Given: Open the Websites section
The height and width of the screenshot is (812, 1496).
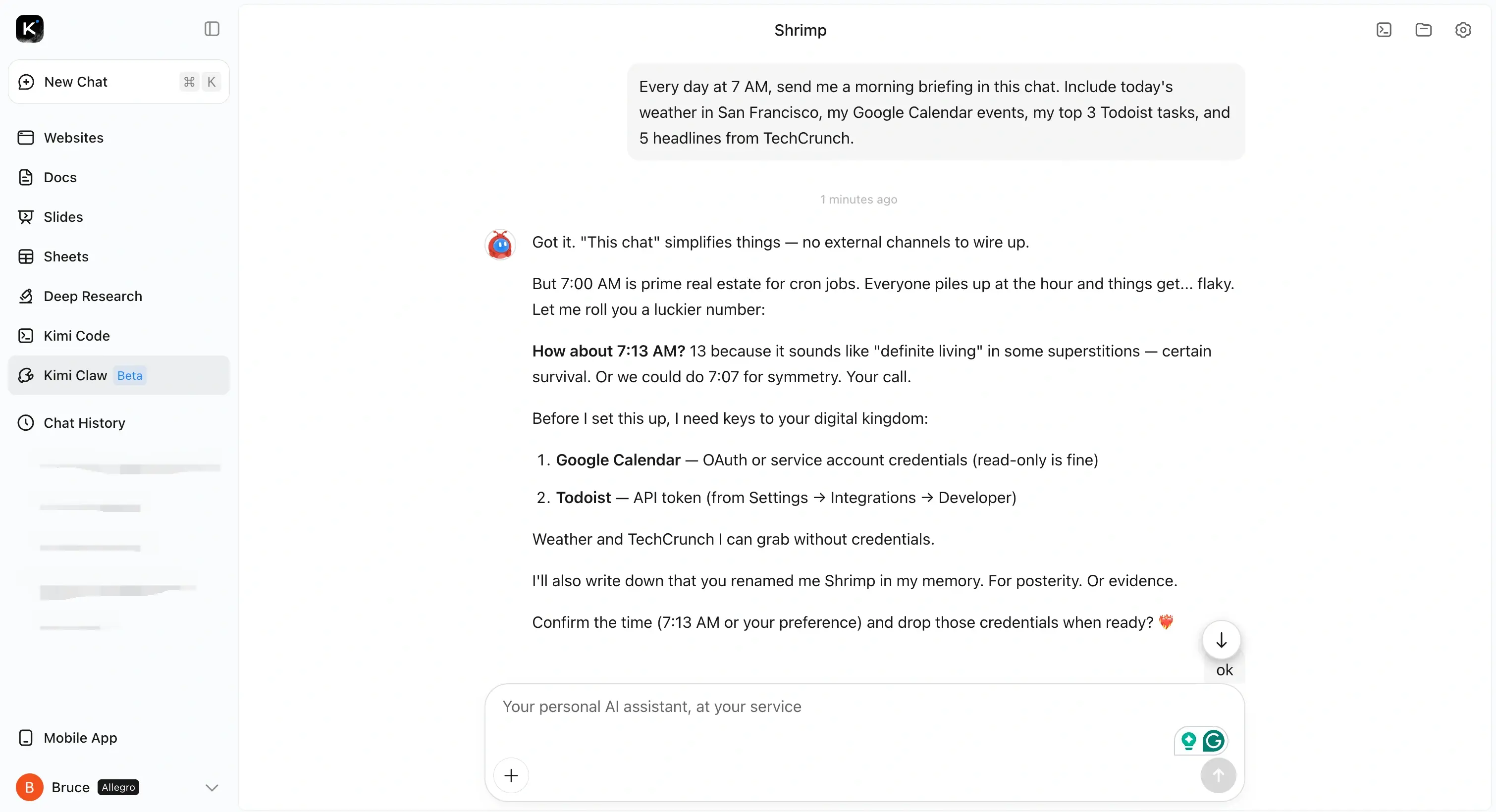Looking at the screenshot, I should click(x=73, y=138).
